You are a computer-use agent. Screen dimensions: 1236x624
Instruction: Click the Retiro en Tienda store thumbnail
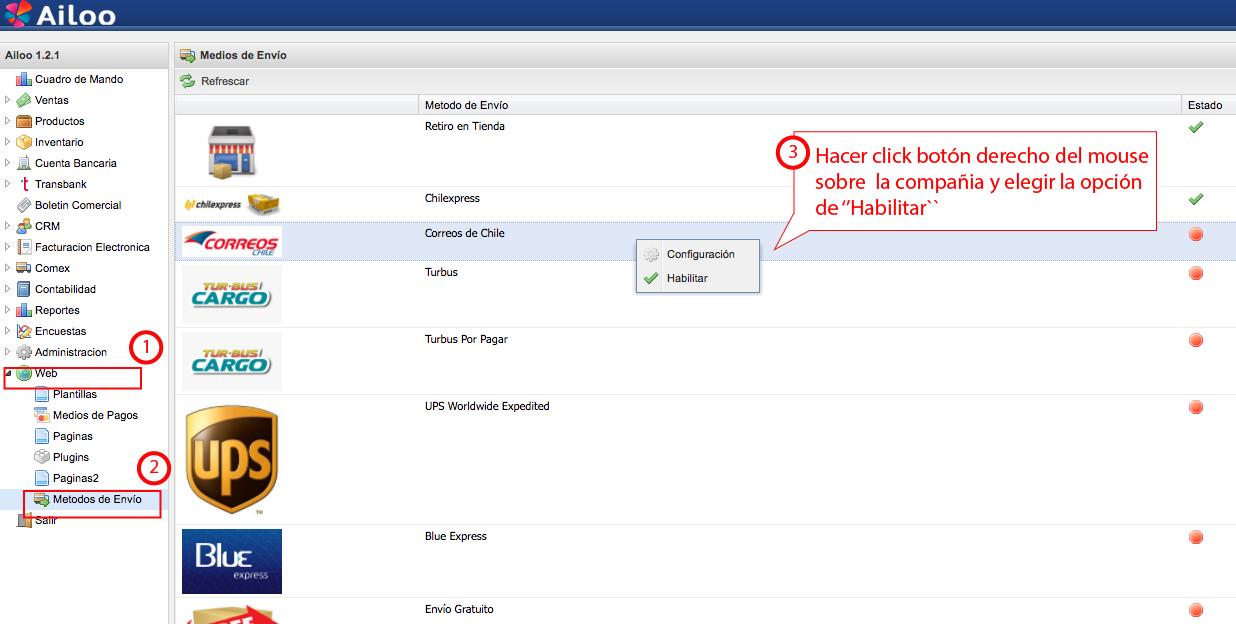(233, 152)
